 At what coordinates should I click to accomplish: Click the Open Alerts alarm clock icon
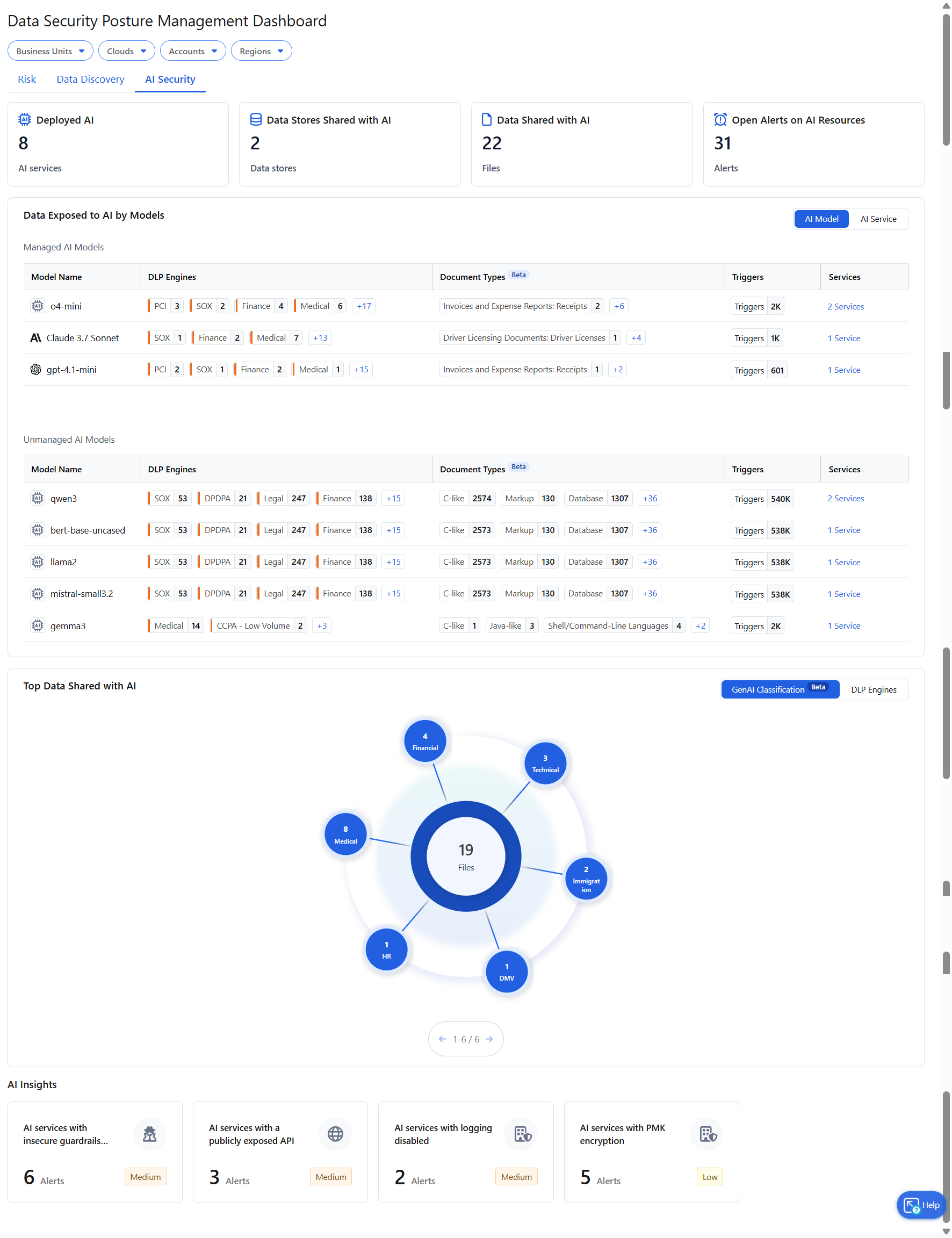720,119
